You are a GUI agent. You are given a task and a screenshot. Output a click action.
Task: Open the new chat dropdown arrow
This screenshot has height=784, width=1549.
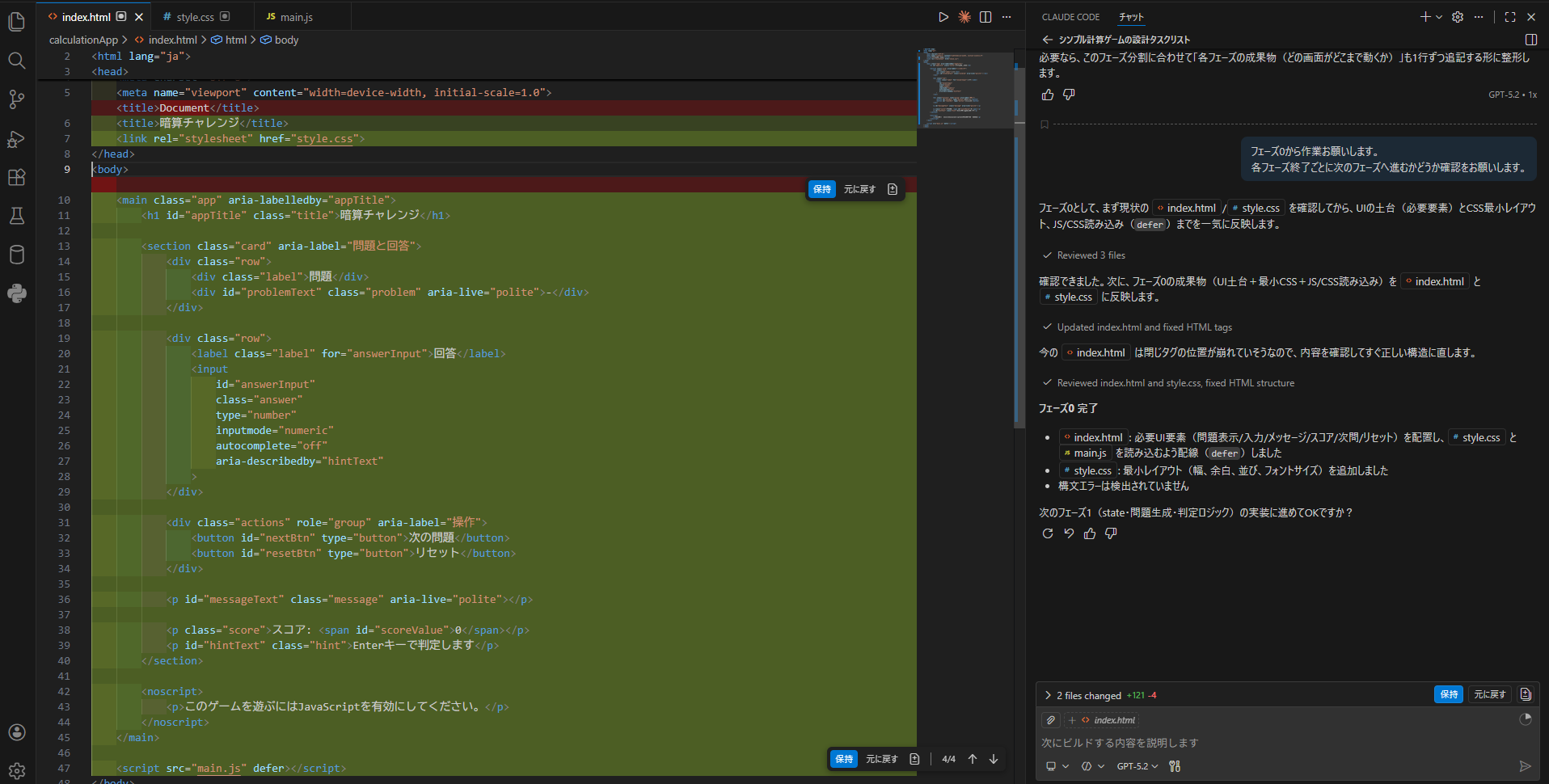(1439, 17)
